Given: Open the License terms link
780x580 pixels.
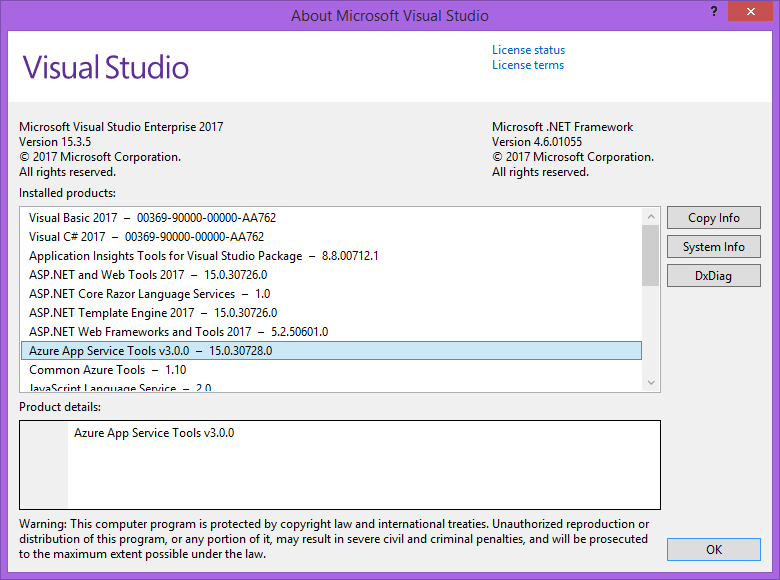Looking at the screenshot, I should coord(528,65).
